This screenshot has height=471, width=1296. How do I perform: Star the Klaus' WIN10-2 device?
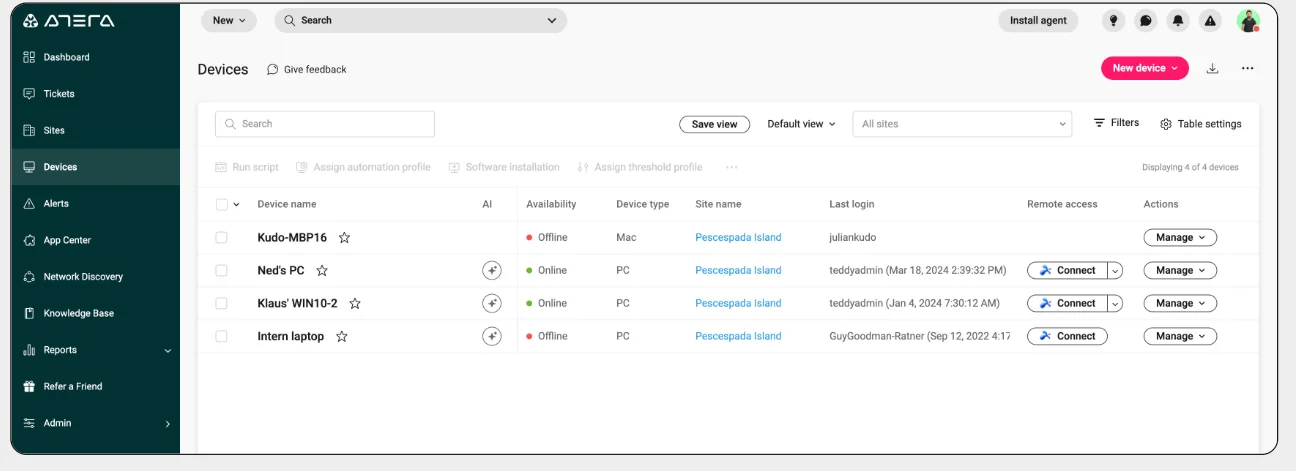click(x=355, y=304)
